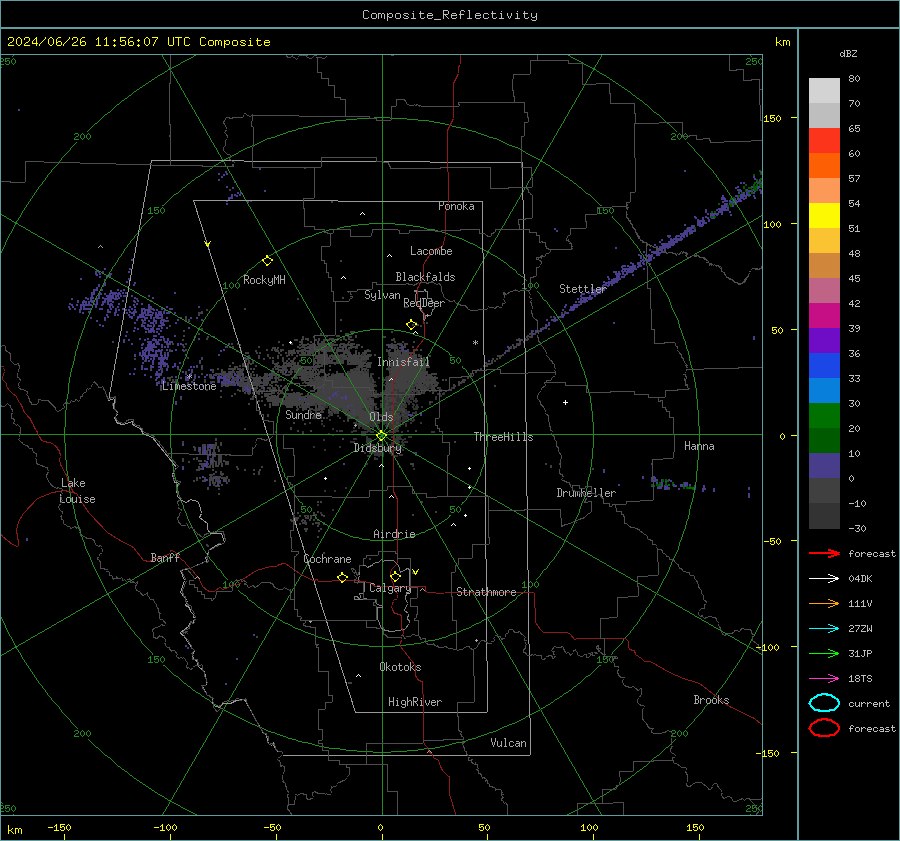900x841 pixels.
Task: Click the Airdrie label
Action: click(x=394, y=534)
